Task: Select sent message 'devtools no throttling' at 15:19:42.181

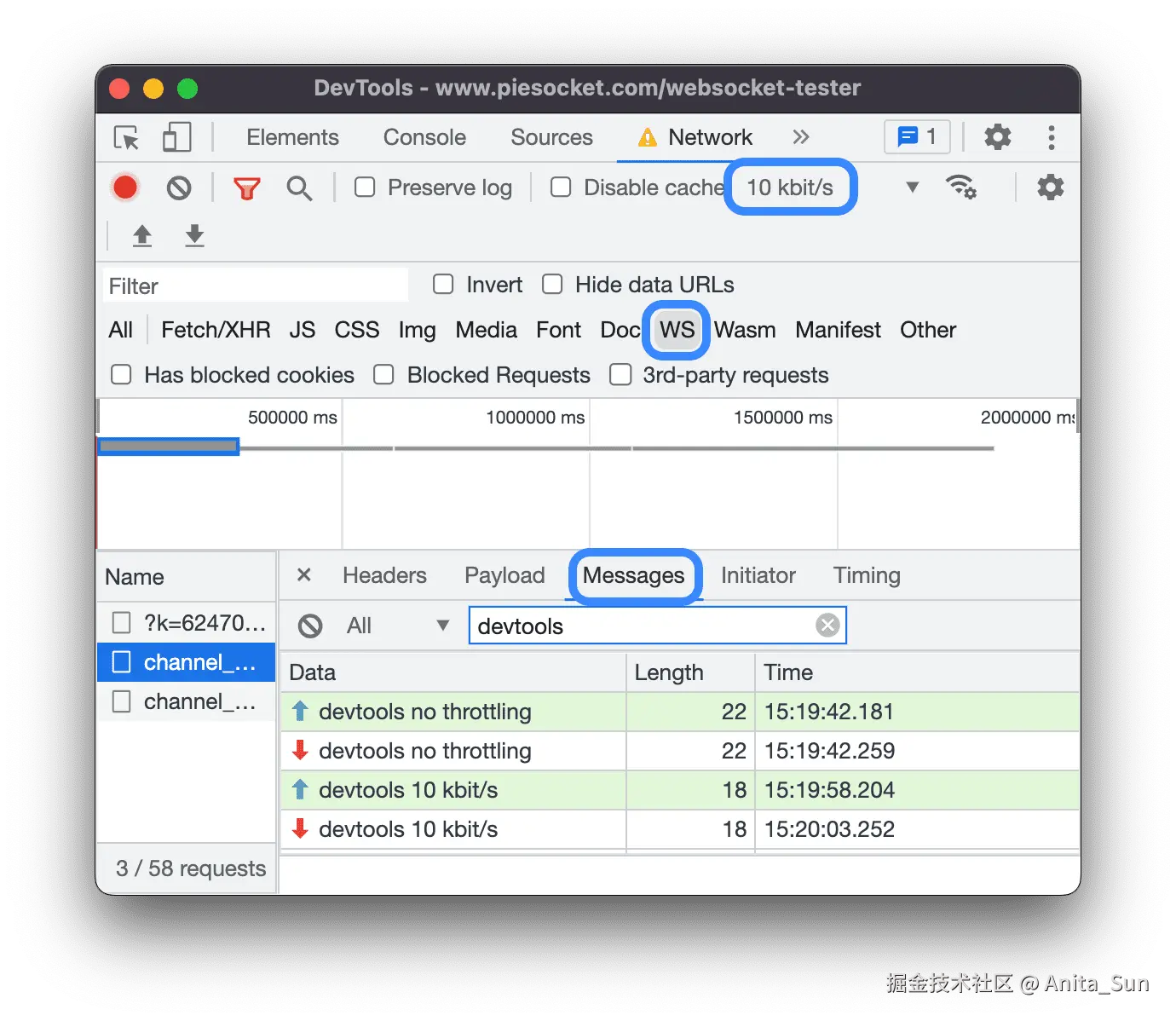Action: pos(680,712)
